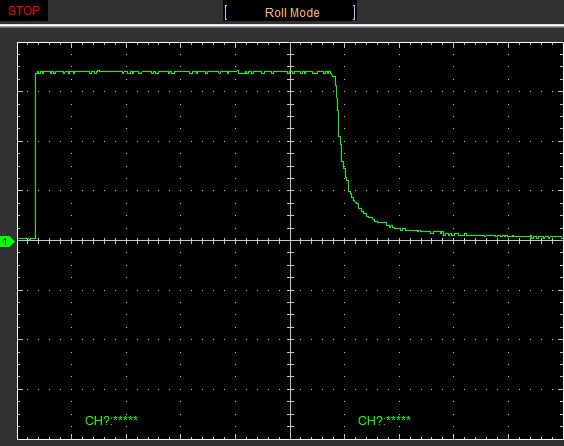Image resolution: width=564 pixels, height=446 pixels.
Task: Select the right CH?:***** measurement readout
Action: pos(384,420)
